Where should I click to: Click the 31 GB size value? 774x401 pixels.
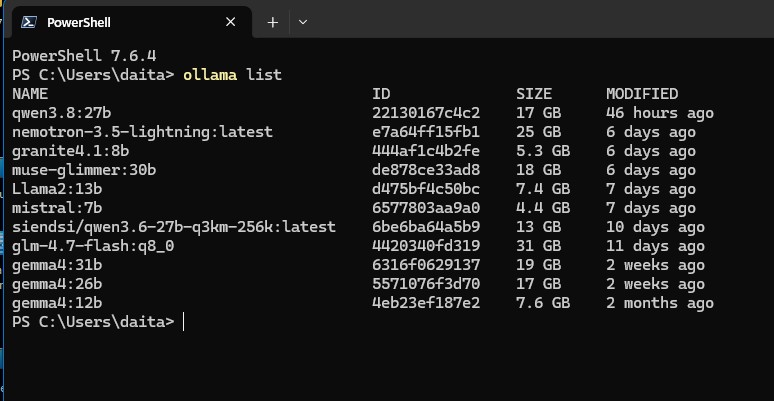pos(539,246)
